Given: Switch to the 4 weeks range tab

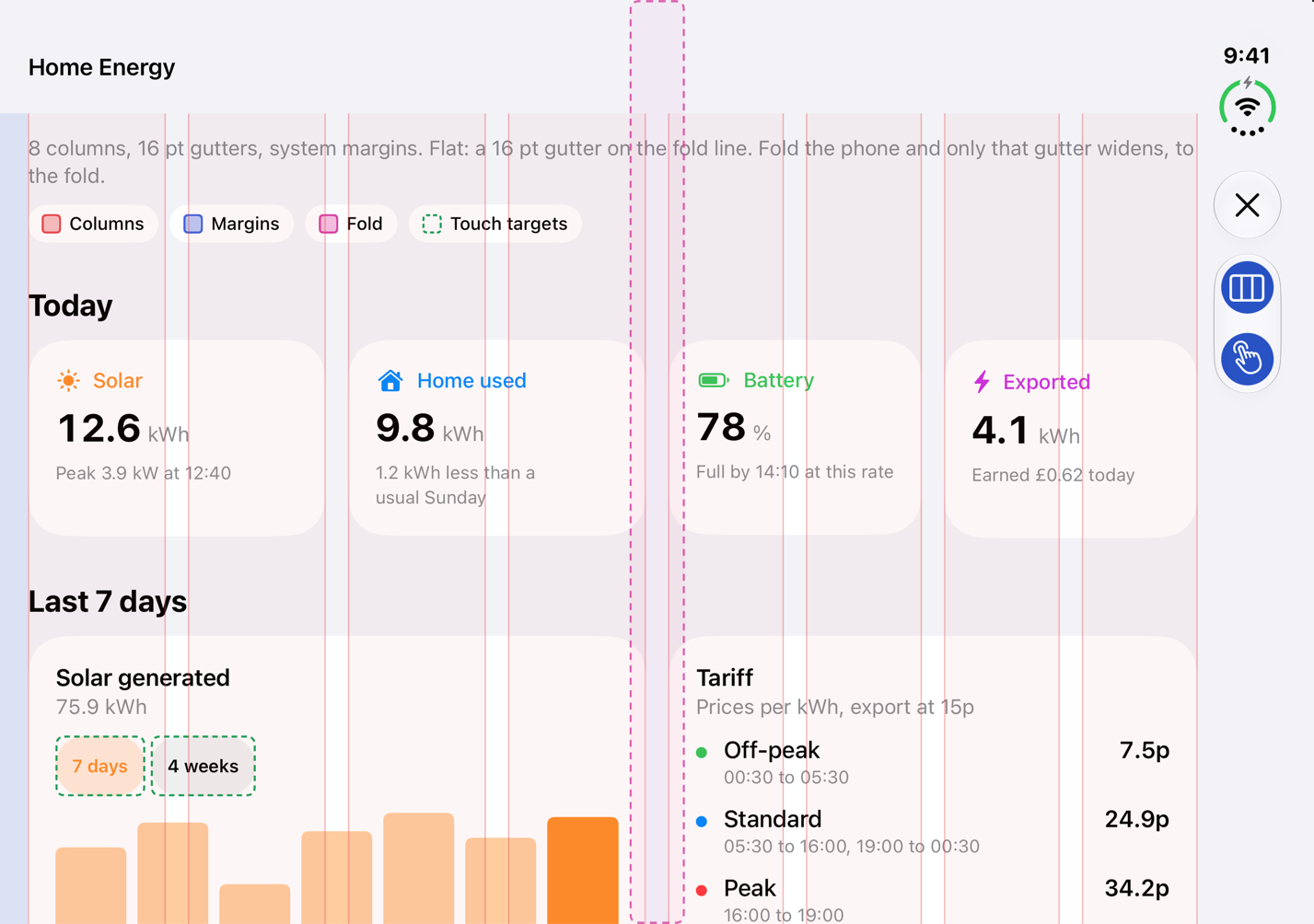Looking at the screenshot, I should pyautogui.click(x=203, y=766).
